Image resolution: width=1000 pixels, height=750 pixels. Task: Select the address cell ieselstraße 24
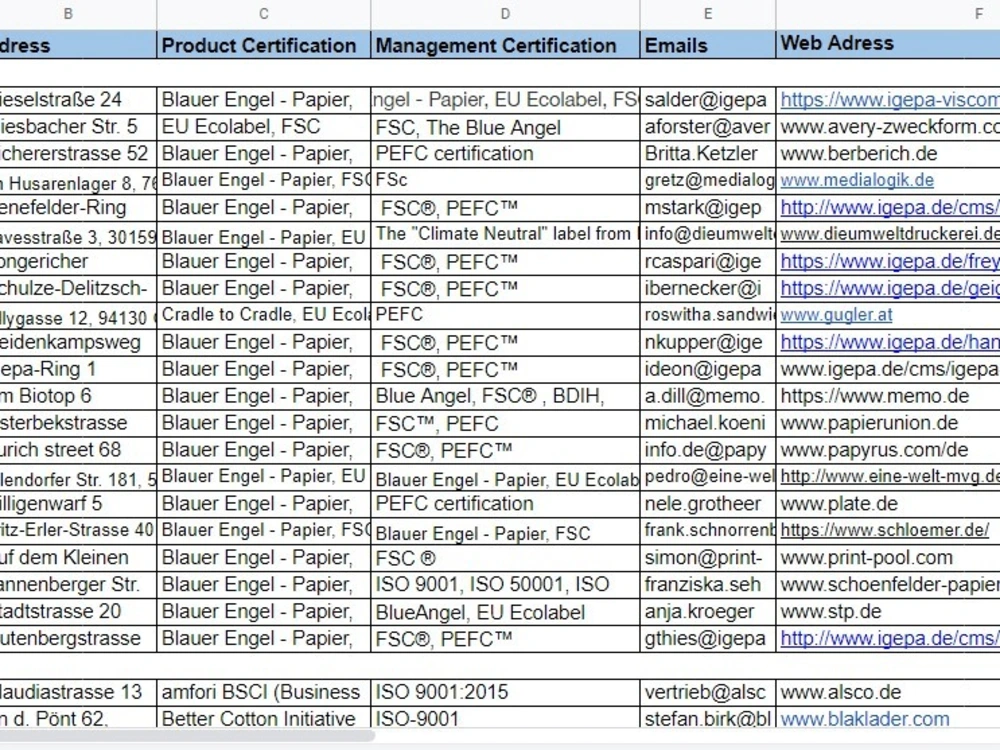point(78,100)
